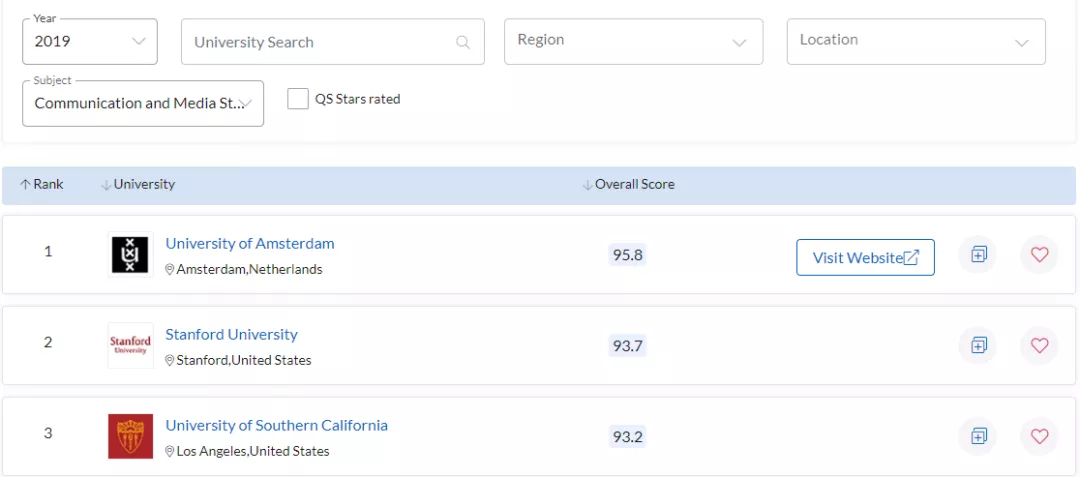
Task: Click the Stanford University logo
Action: pyautogui.click(x=130, y=345)
